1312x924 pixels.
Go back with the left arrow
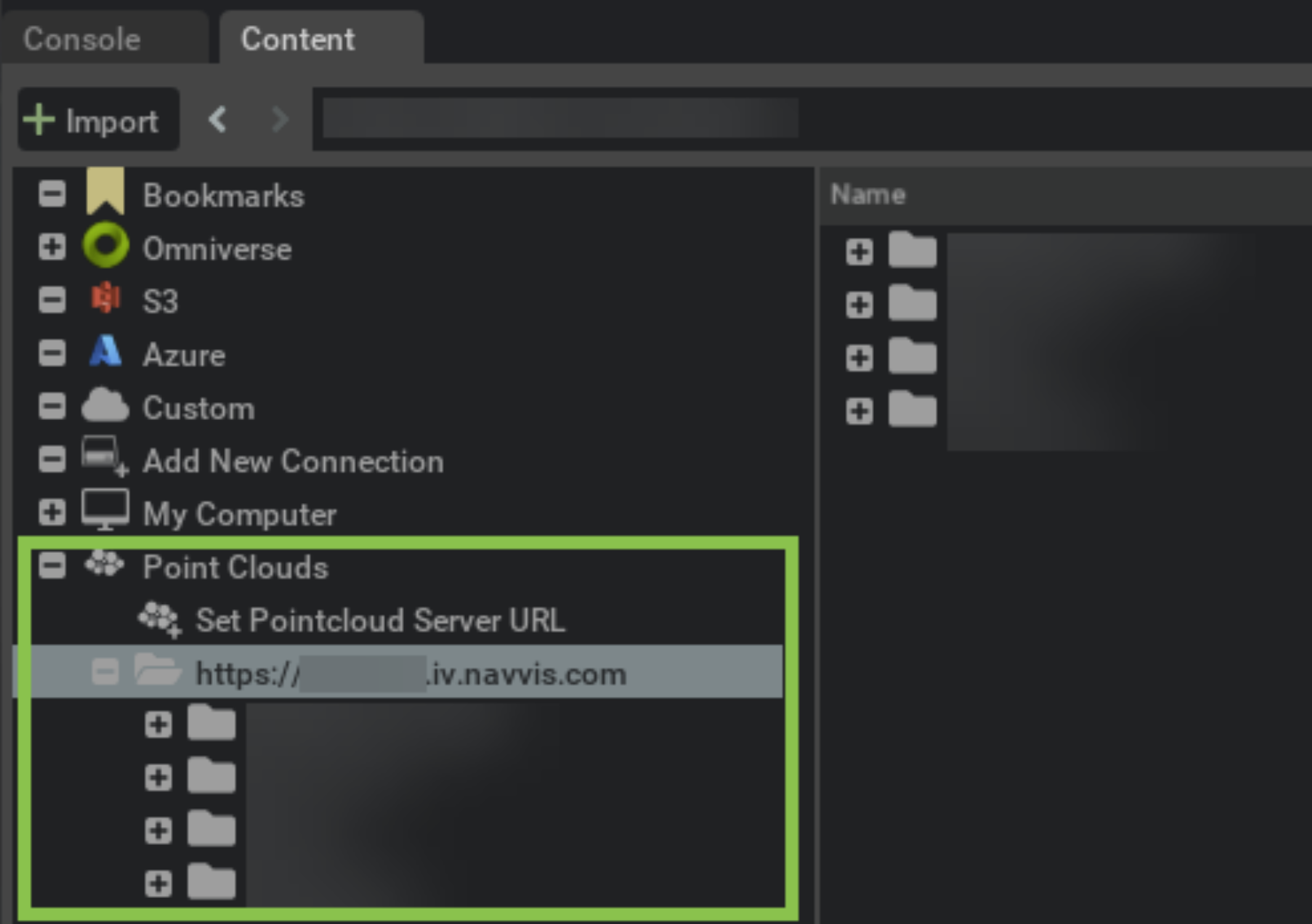click(217, 120)
